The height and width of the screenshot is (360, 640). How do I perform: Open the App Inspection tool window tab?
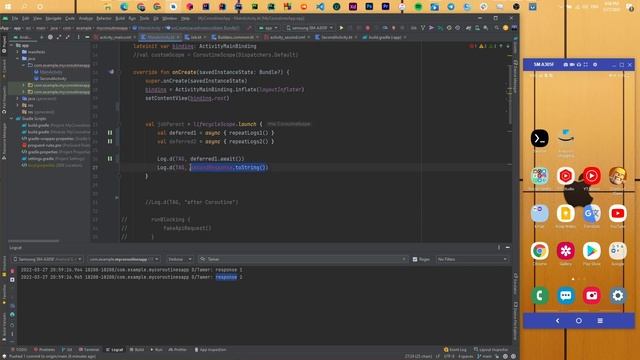point(210,350)
